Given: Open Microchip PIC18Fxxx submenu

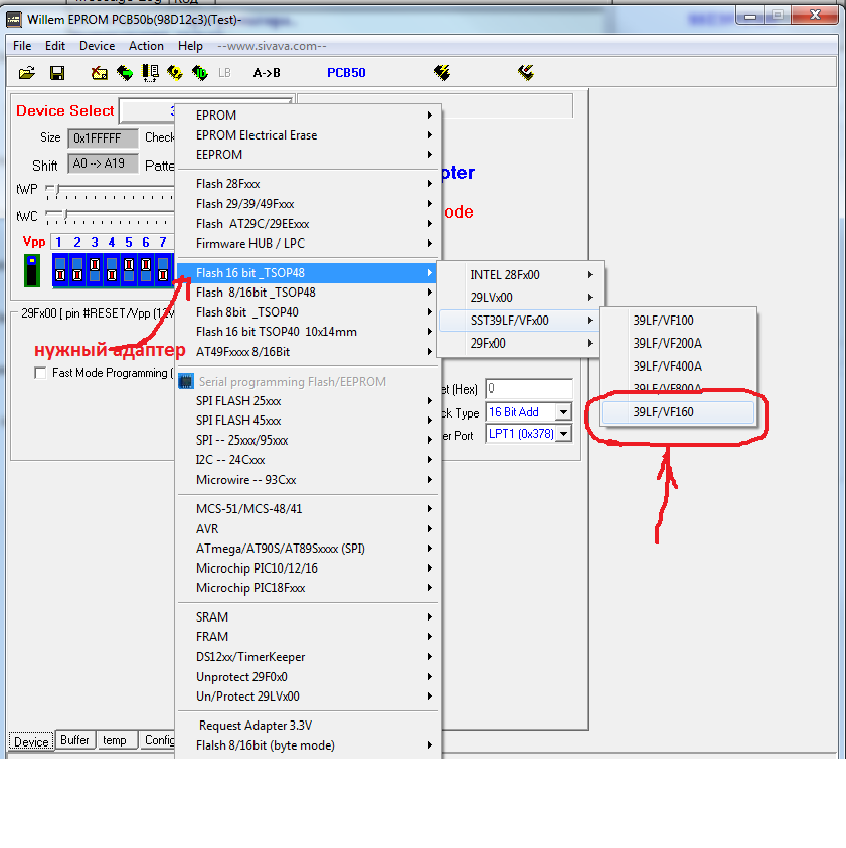Looking at the screenshot, I should click(x=309, y=588).
